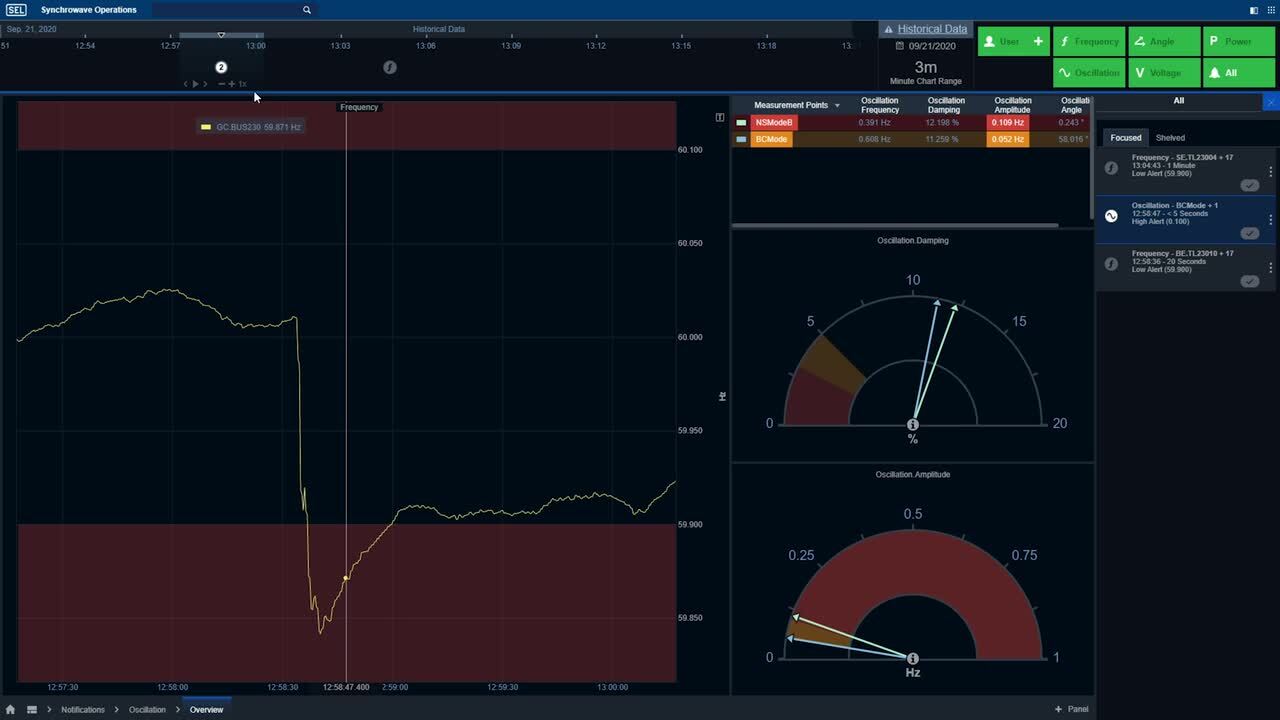Click the Historical Data link
The height and width of the screenshot is (720, 1280).
tap(932, 29)
